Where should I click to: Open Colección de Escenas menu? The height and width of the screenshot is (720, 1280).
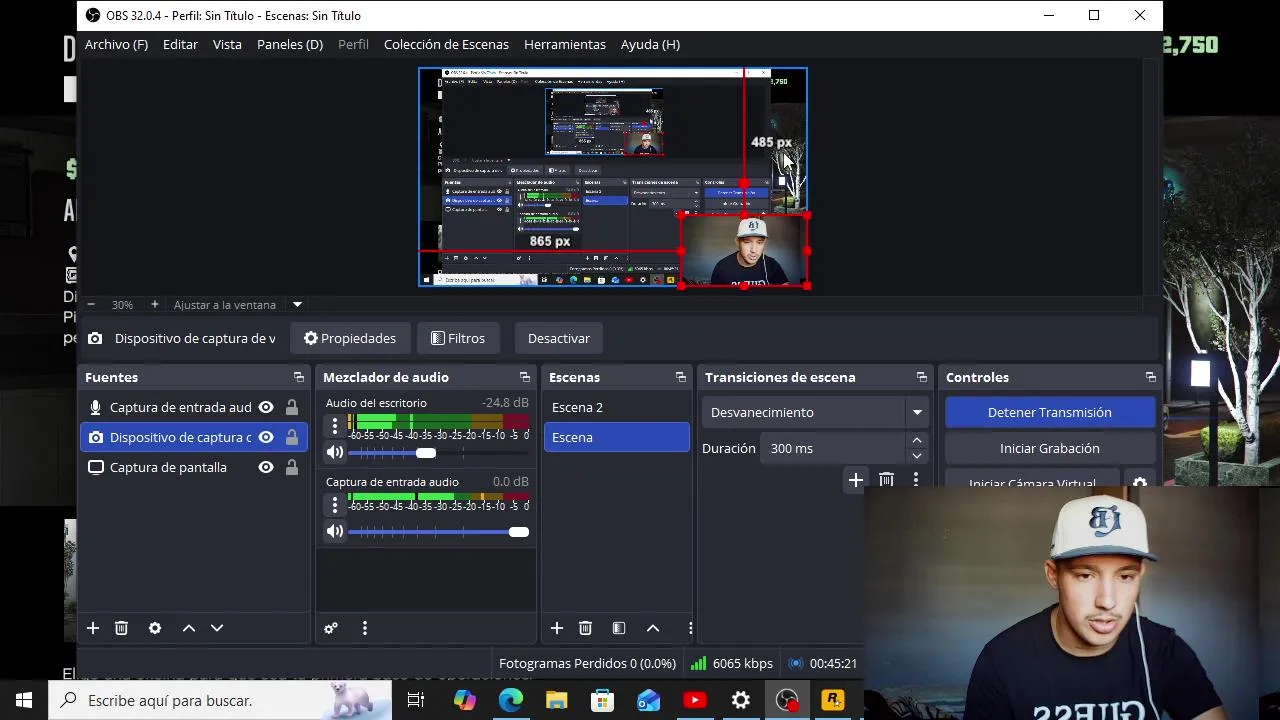click(x=446, y=44)
